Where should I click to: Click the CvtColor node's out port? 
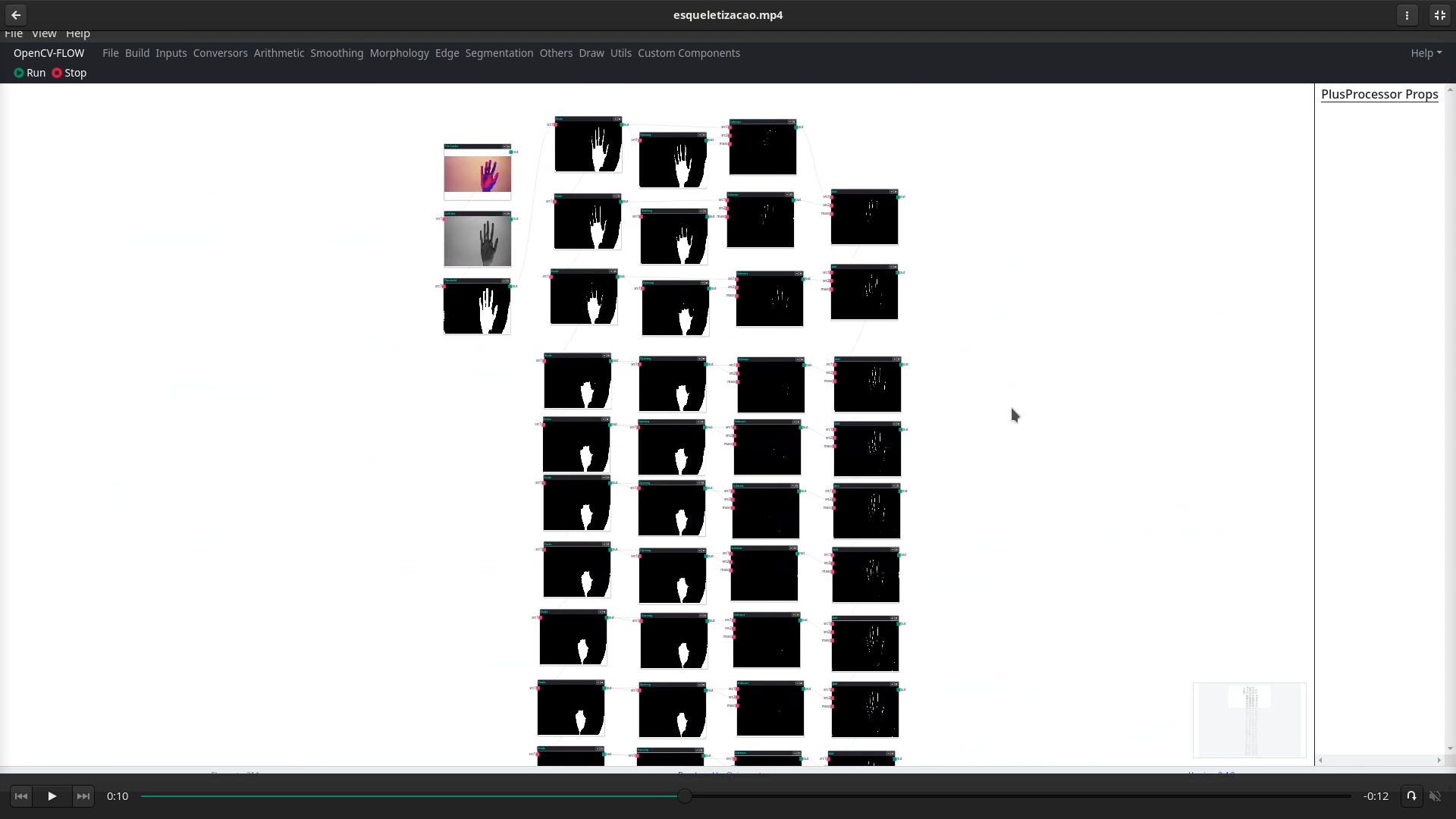pos(511,219)
